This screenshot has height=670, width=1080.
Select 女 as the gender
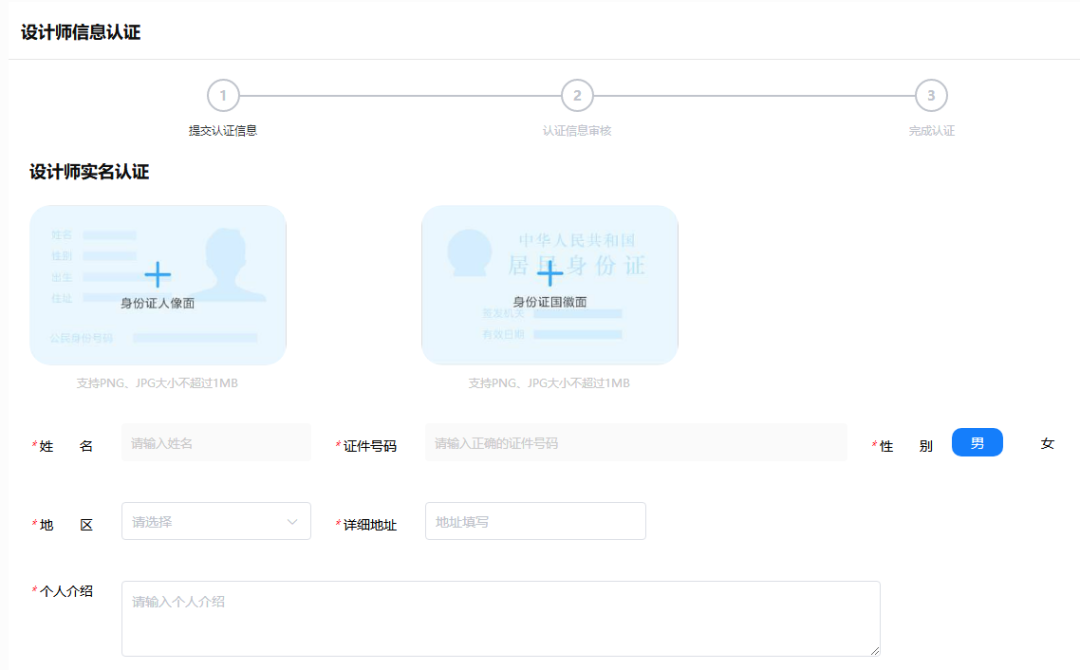point(1047,442)
